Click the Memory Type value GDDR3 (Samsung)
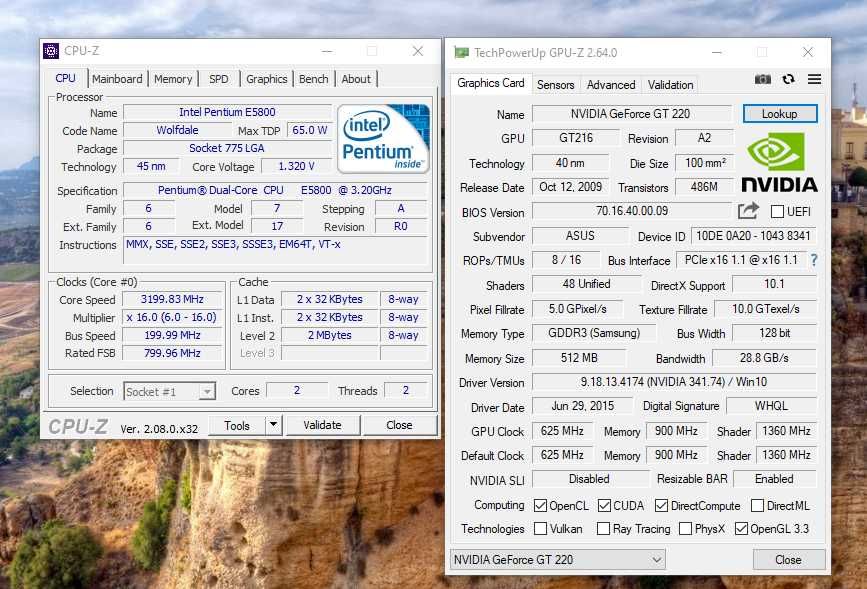Image resolution: width=867 pixels, height=589 pixels. (x=594, y=333)
